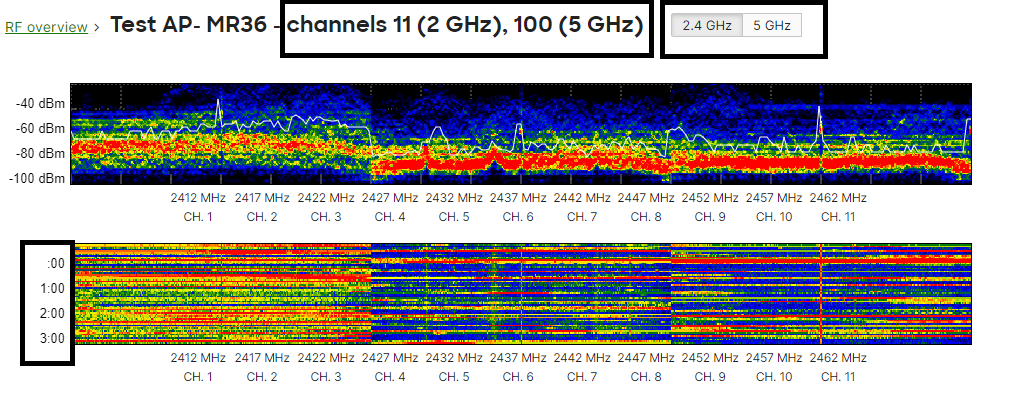Click CH. 11 label under the dBm chart
1011x395 pixels.
point(838,217)
